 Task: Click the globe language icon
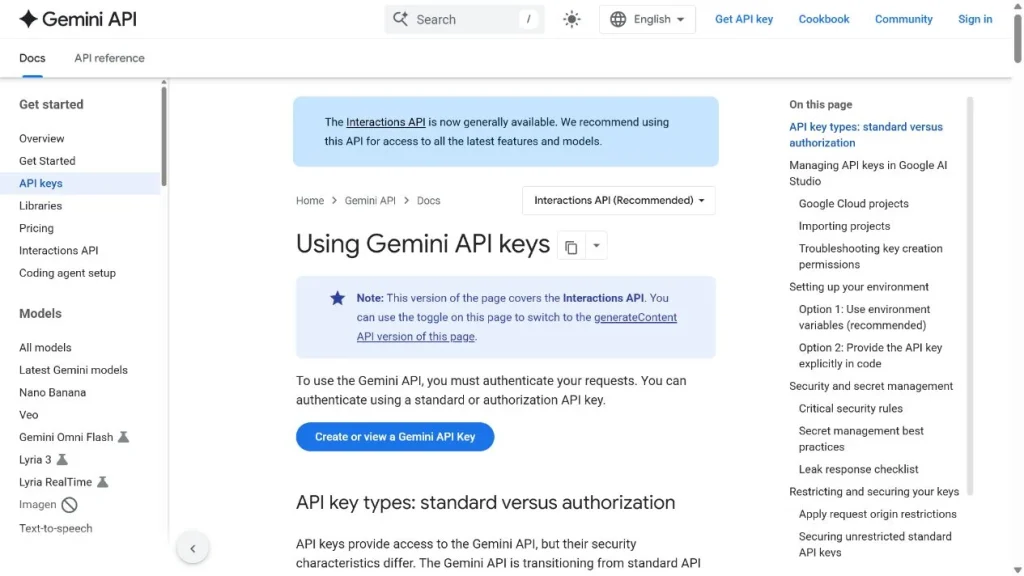(x=618, y=19)
